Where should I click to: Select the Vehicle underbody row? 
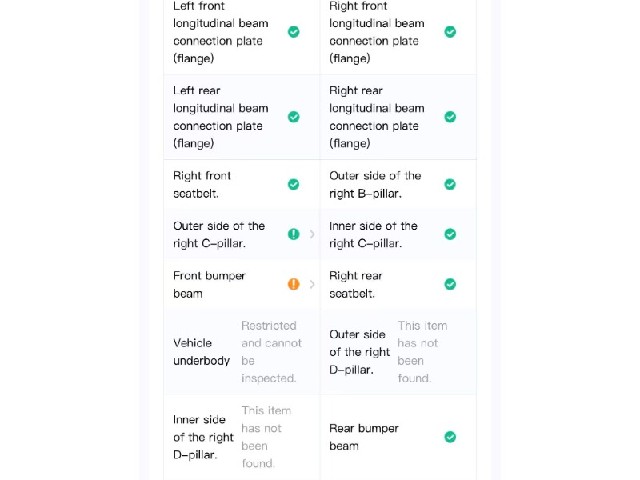242,352
